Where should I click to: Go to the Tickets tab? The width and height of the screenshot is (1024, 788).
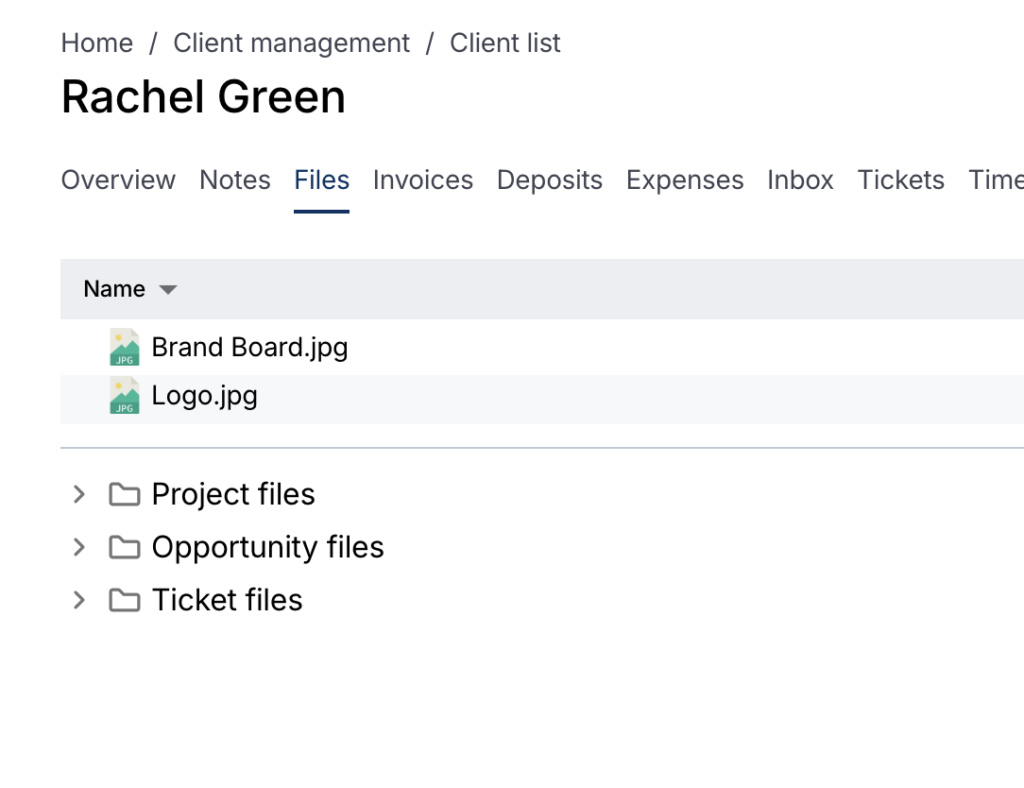click(x=900, y=180)
